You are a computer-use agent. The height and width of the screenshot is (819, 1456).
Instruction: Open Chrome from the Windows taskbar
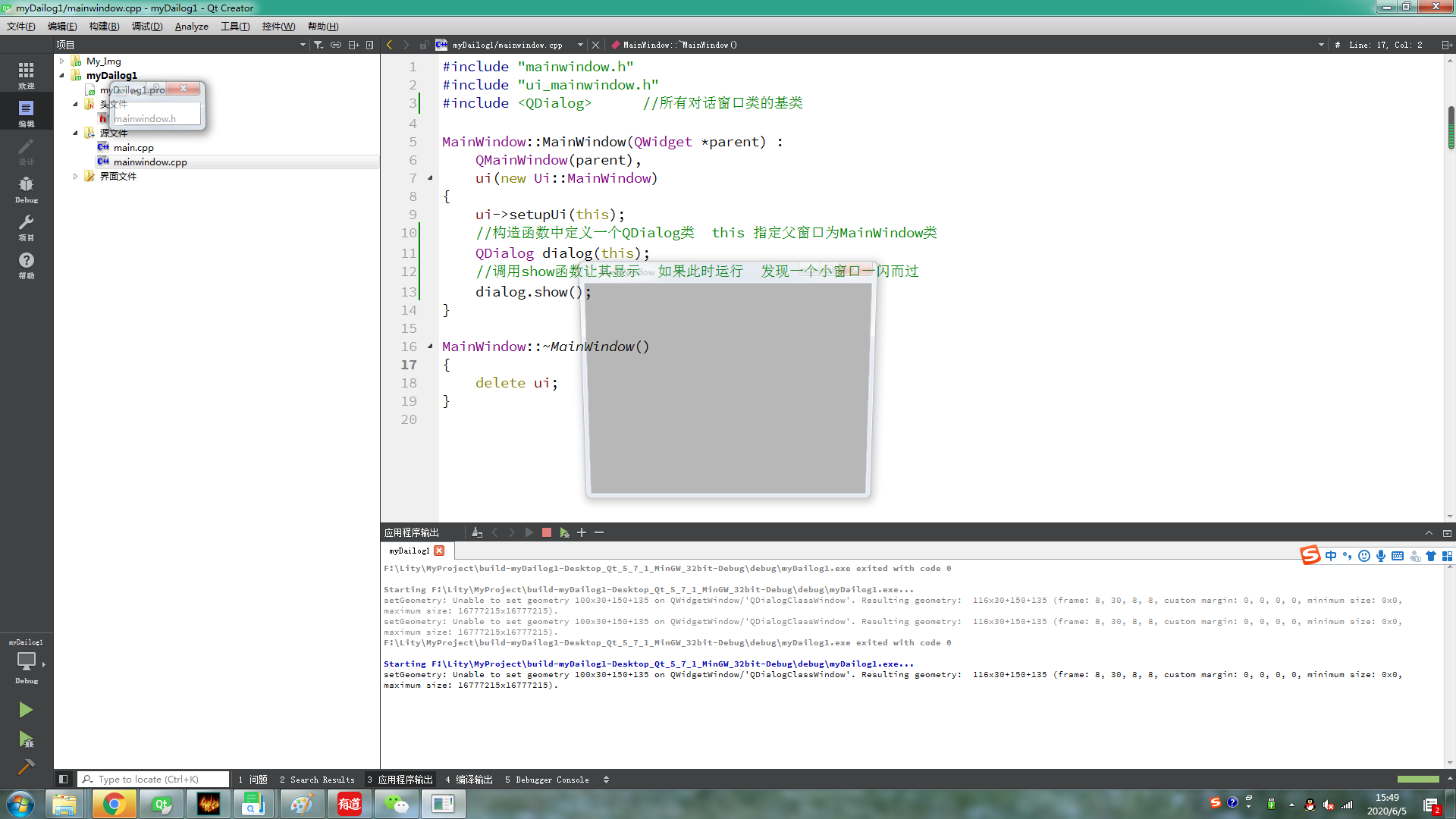pos(113,804)
